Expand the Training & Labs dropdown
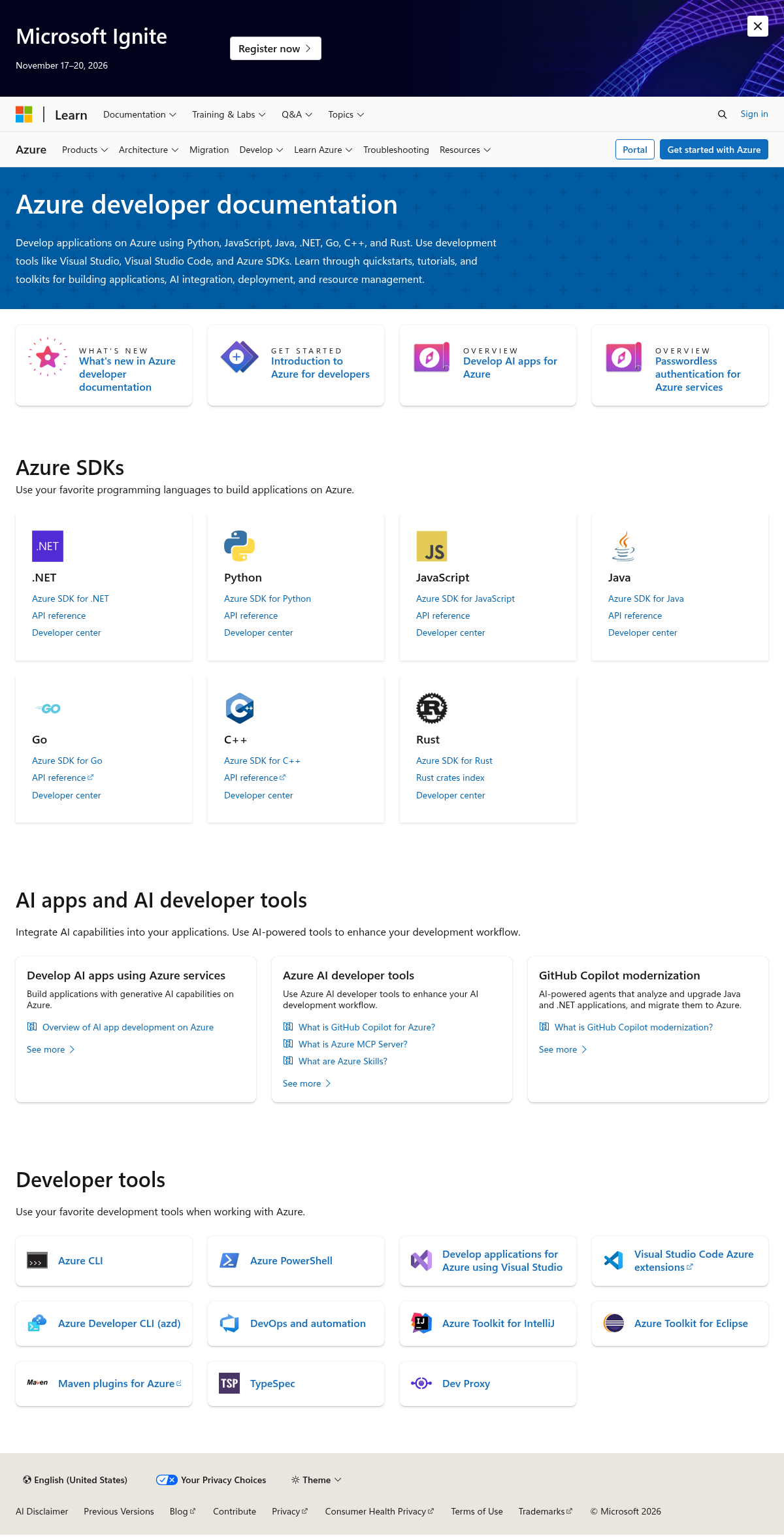784x1540 pixels. (x=229, y=114)
